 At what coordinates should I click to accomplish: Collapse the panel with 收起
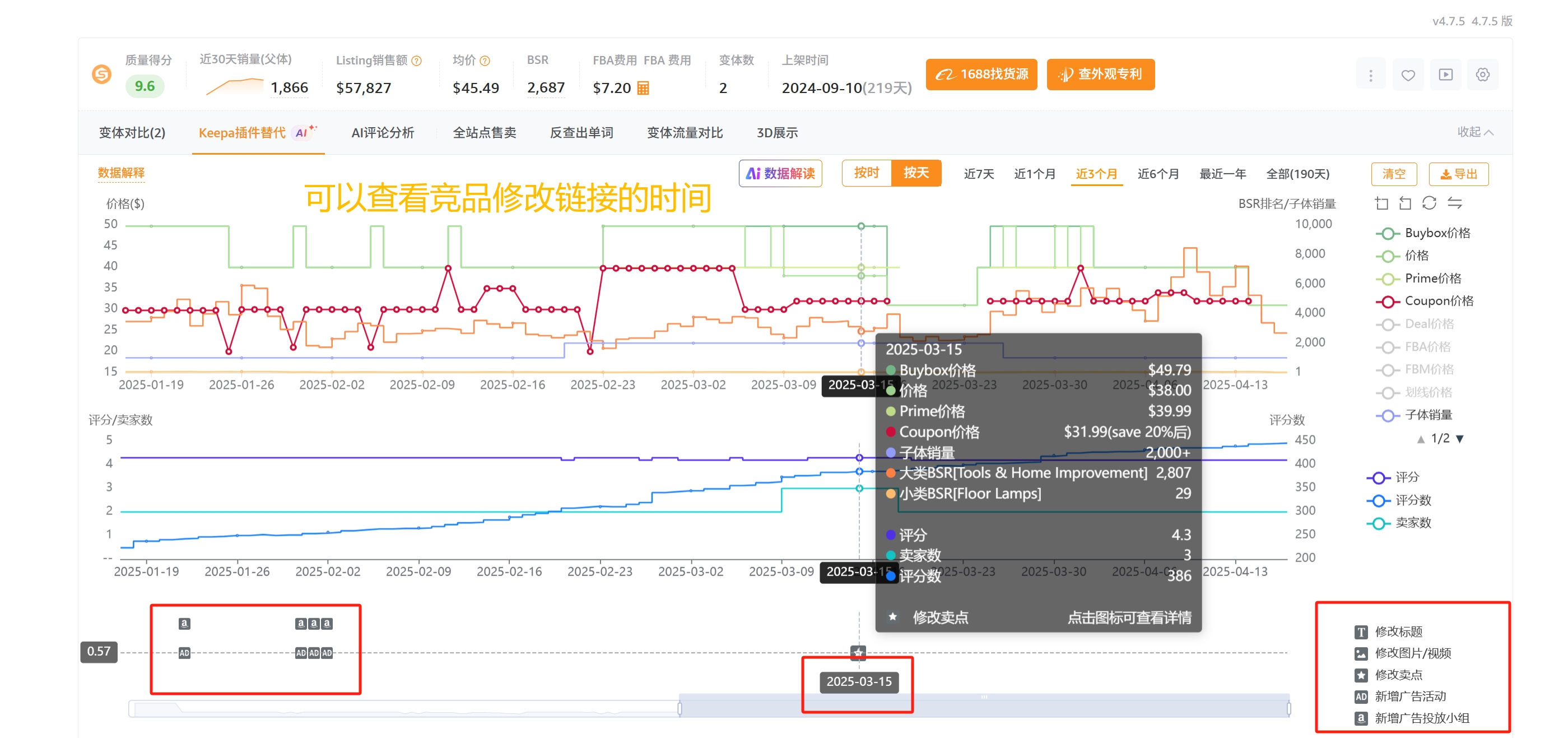pyautogui.click(x=1474, y=132)
